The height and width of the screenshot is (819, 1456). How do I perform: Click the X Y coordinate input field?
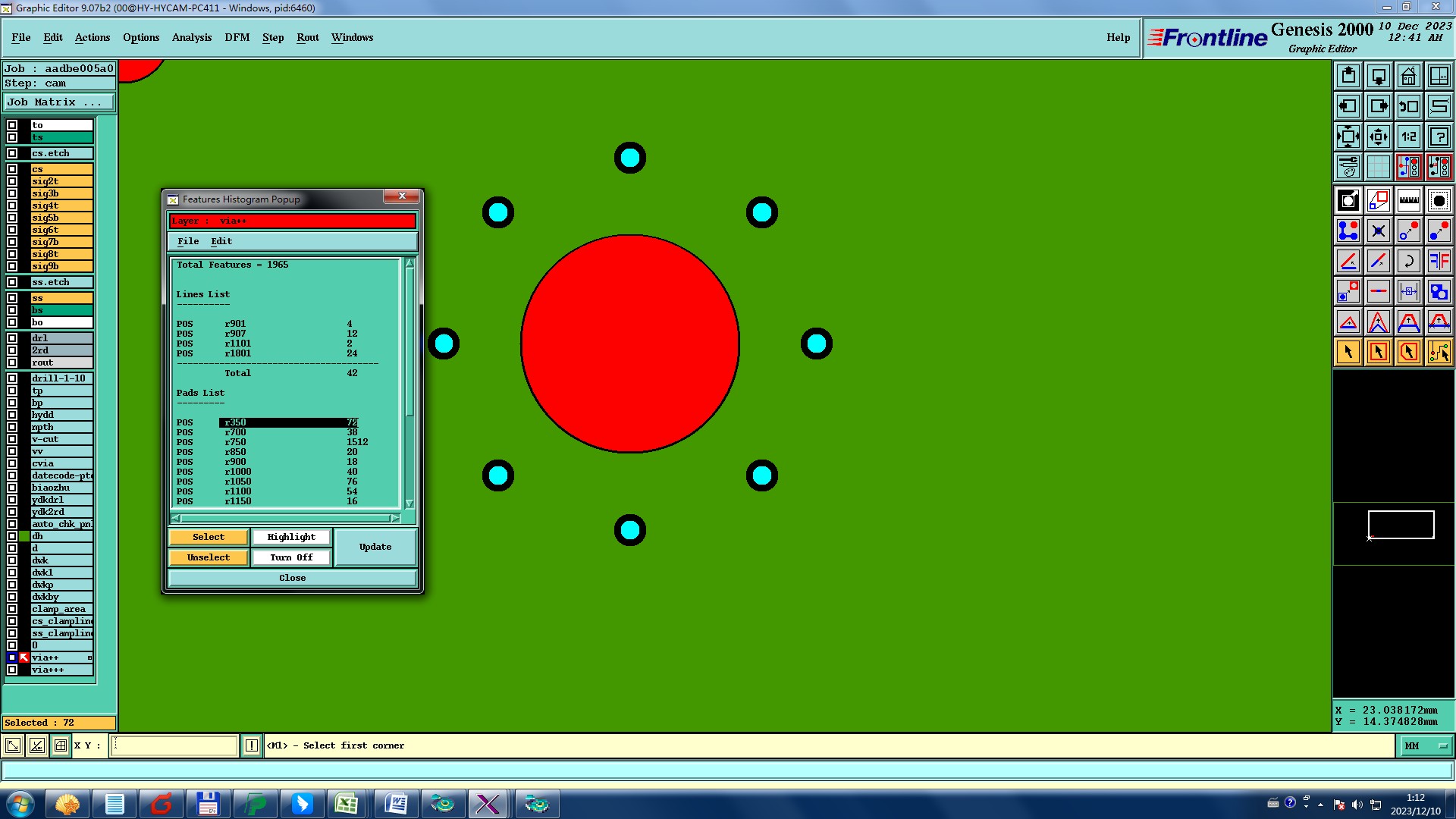[x=174, y=745]
